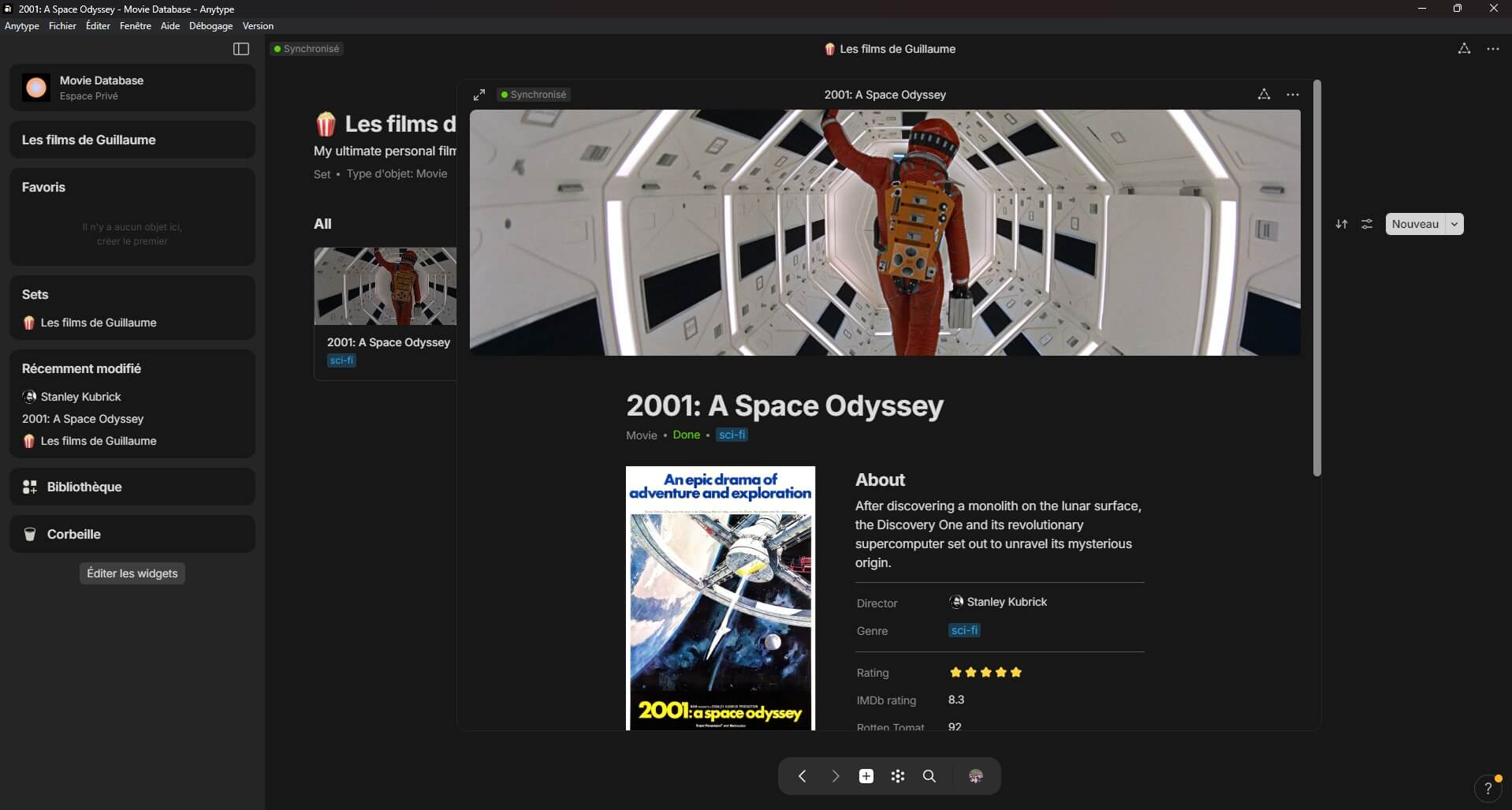
Task: Expand the popup to full screen
Action: click(479, 95)
